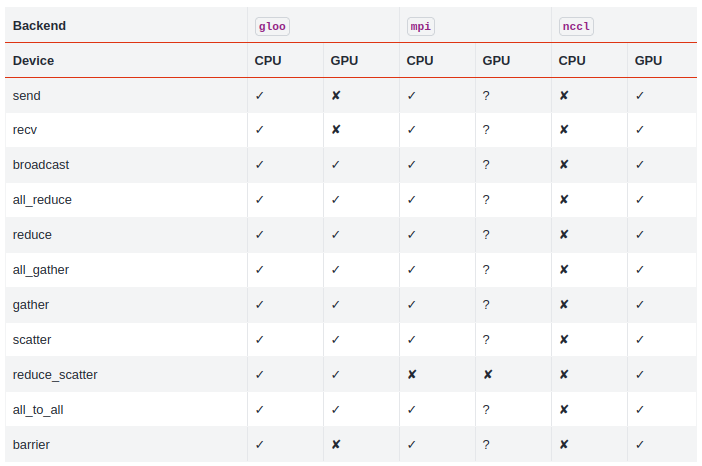Click the mpi backend code label
The width and height of the screenshot is (702, 466).
pos(420,26)
